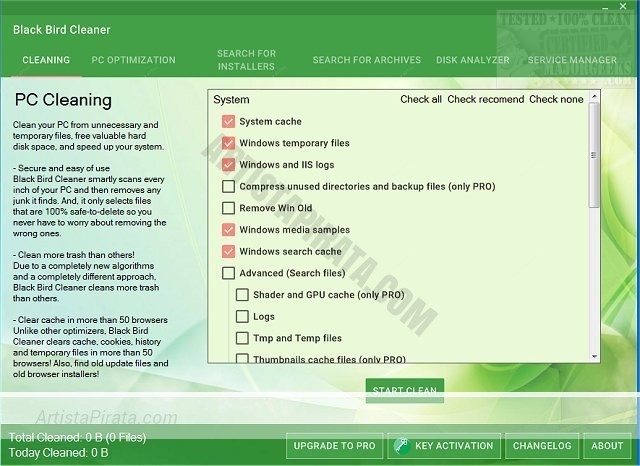The width and height of the screenshot is (640, 466).
Task: Click the Check recomend link
Action: 486,99
